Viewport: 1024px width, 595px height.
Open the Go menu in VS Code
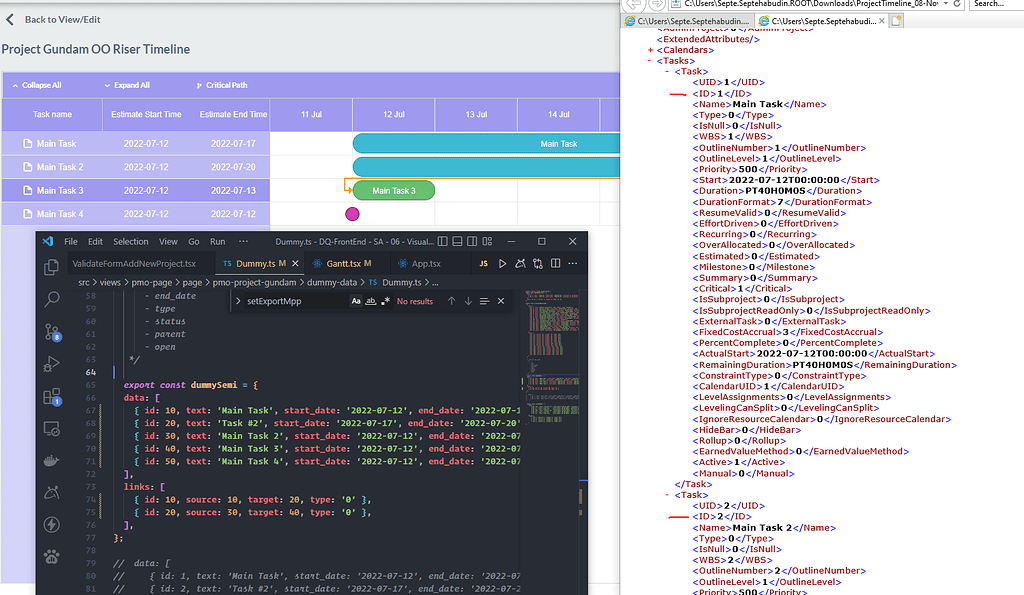pos(194,242)
